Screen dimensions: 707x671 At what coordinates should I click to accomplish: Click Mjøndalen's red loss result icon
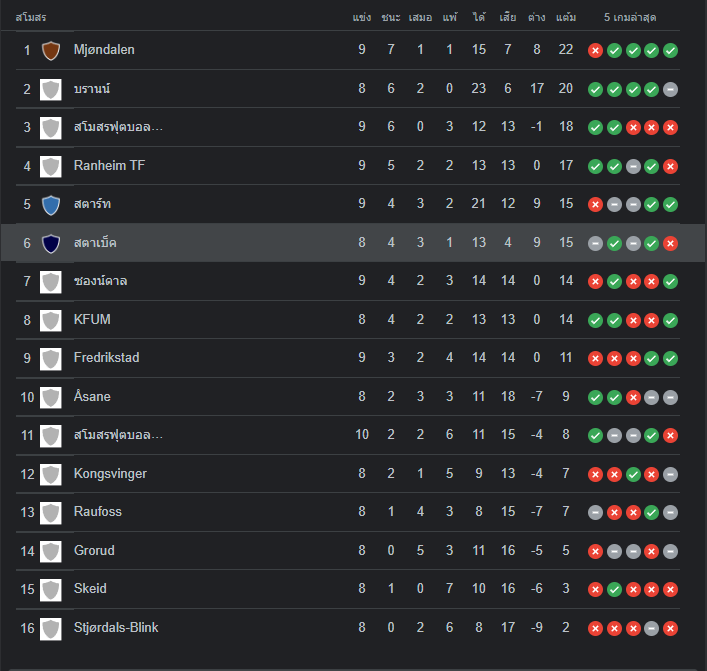pyautogui.click(x=596, y=50)
